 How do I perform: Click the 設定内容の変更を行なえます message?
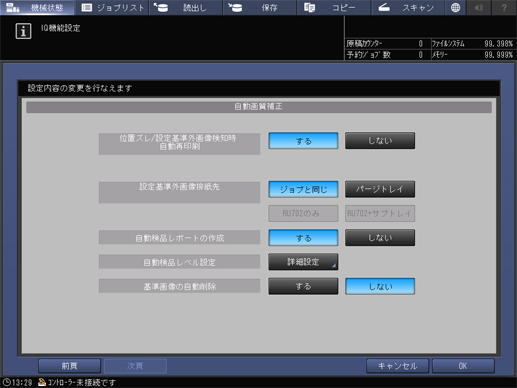click(x=80, y=88)
